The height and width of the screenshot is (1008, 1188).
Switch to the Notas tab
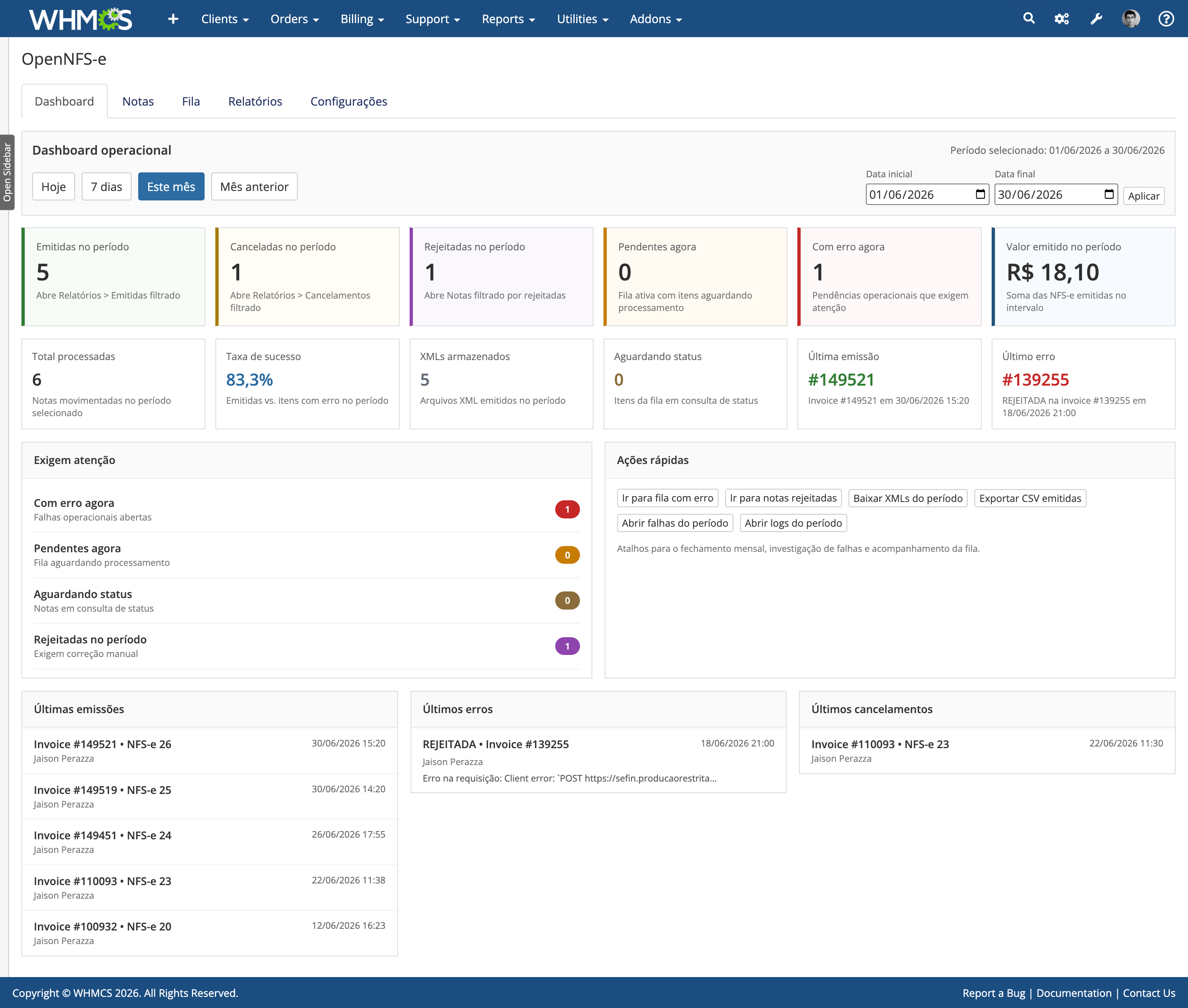(138, 101)
